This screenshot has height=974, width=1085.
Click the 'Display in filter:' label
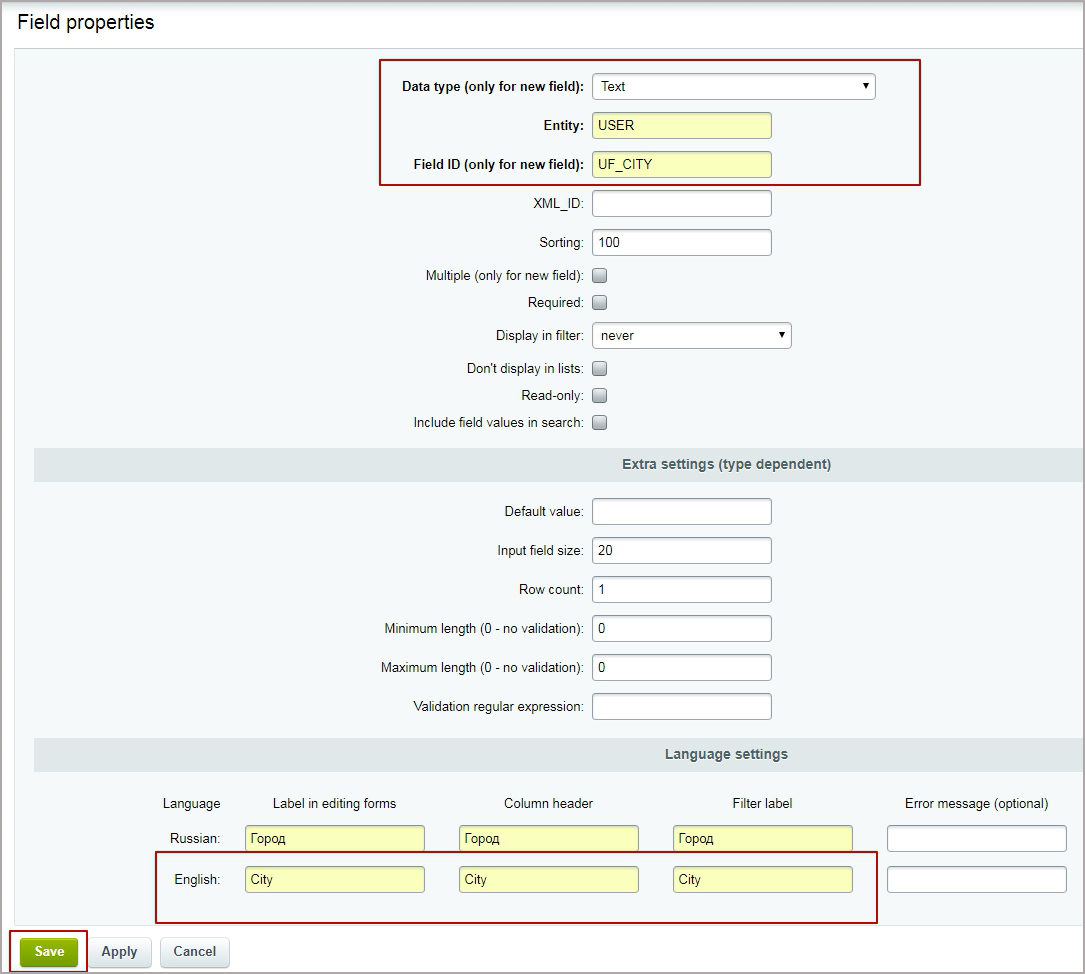click(x=540, y=336)
